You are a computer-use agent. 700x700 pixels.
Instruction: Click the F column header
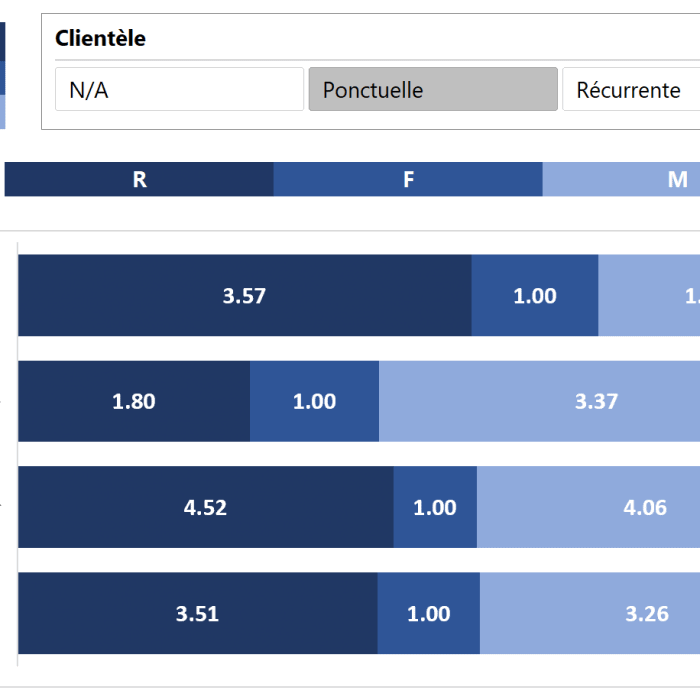click(x=408, y=180)
